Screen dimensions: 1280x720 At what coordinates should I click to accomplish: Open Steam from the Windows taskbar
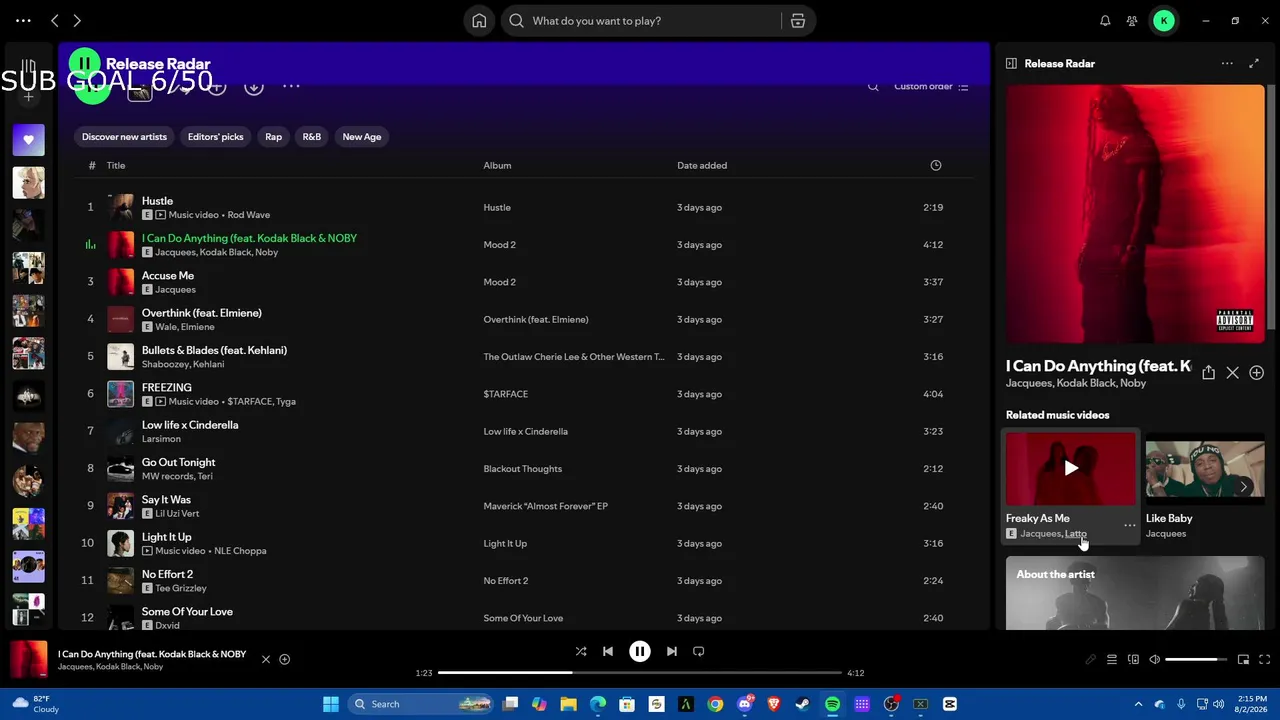coord(803,704)
